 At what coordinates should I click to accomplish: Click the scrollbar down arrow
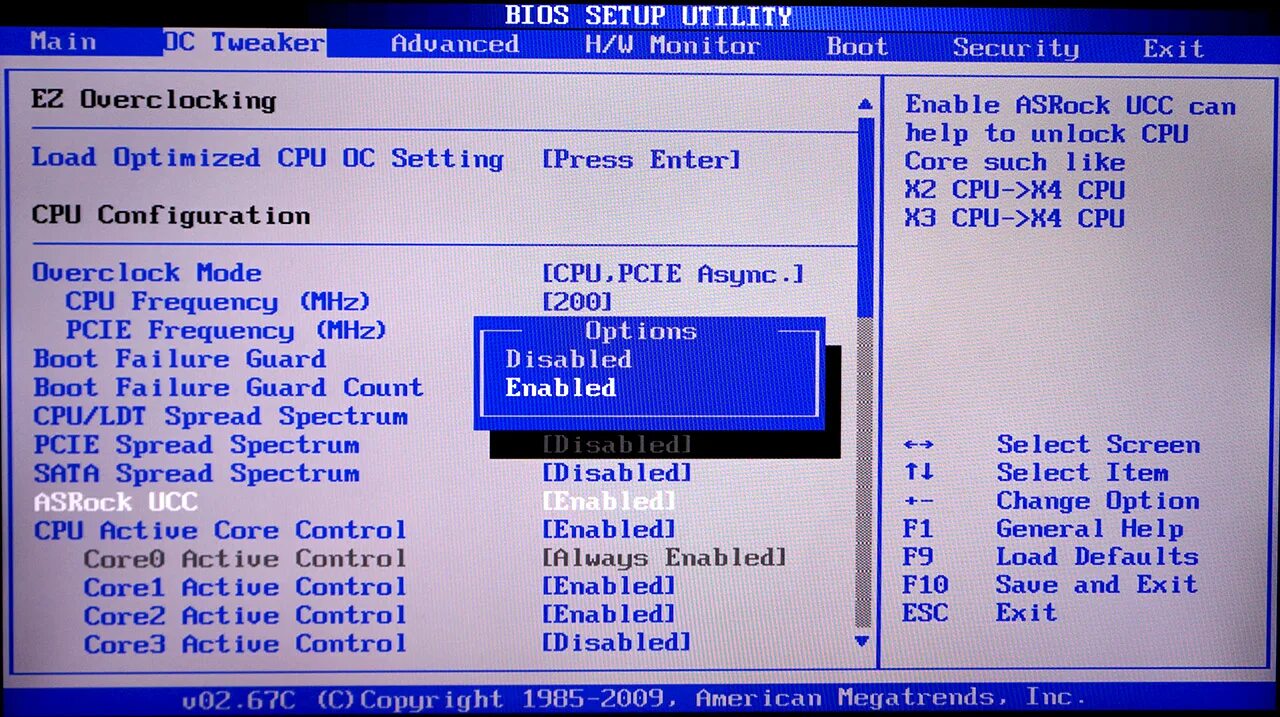[863, 641]
